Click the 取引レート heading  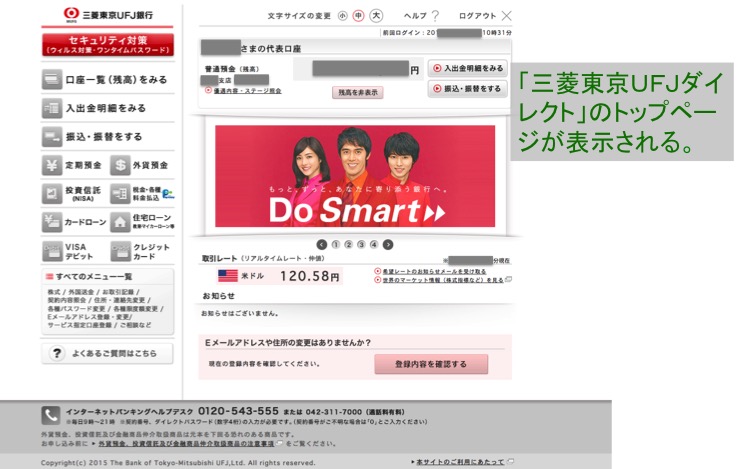220,259
